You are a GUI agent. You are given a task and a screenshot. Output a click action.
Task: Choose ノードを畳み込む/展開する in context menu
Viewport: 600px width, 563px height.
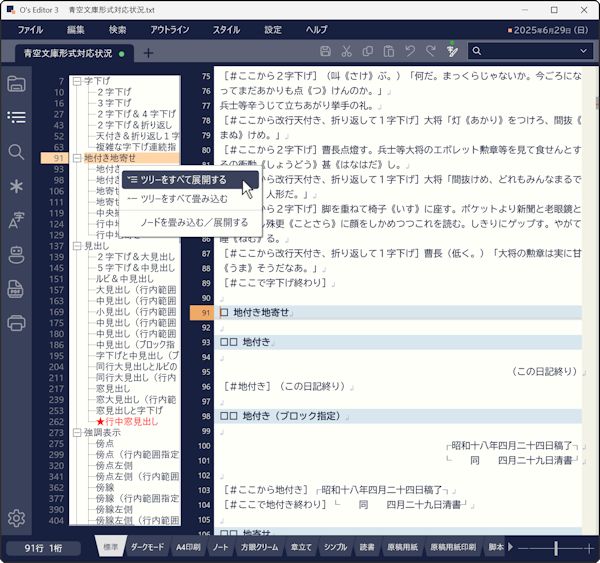click(190, 223)
